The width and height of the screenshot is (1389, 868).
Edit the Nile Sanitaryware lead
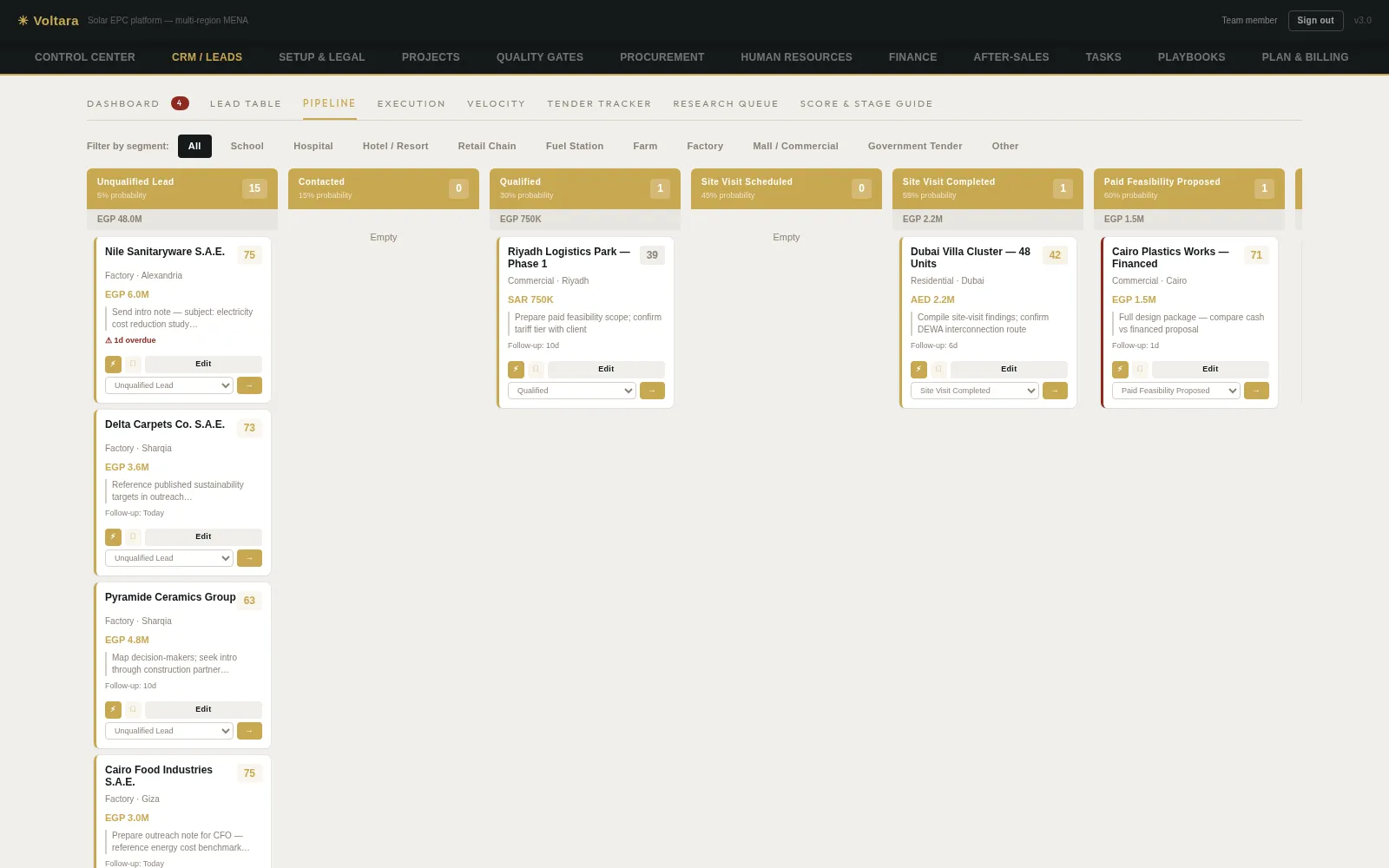pos(203,365)
